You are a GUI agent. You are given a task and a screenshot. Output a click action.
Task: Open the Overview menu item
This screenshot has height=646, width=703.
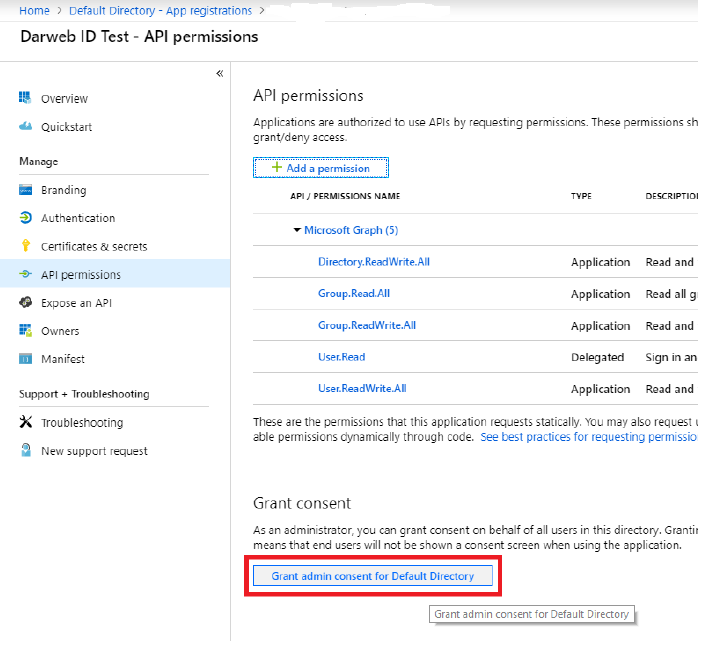click(x=65, y=99)
